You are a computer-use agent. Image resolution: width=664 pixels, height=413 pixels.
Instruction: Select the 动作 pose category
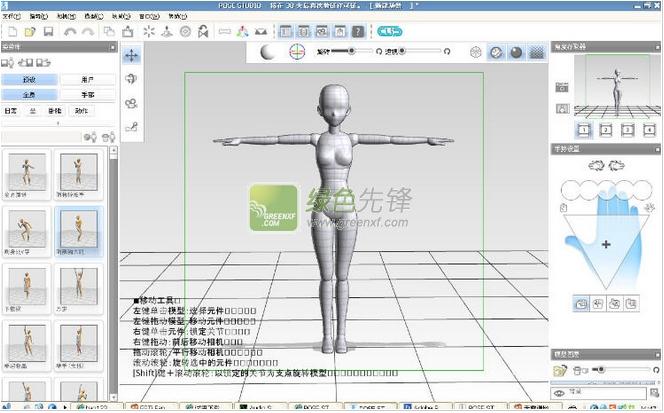click(81, 111)
